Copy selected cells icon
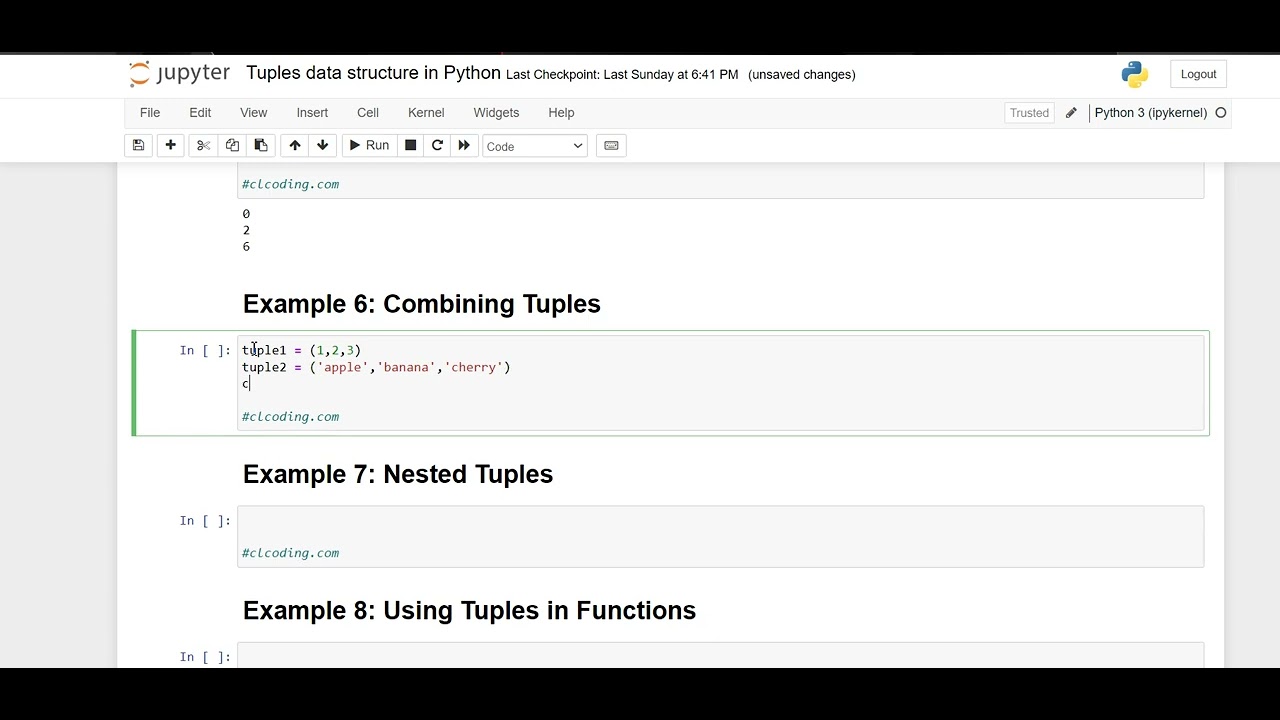The image size is (1280, 720). (232, 146)
